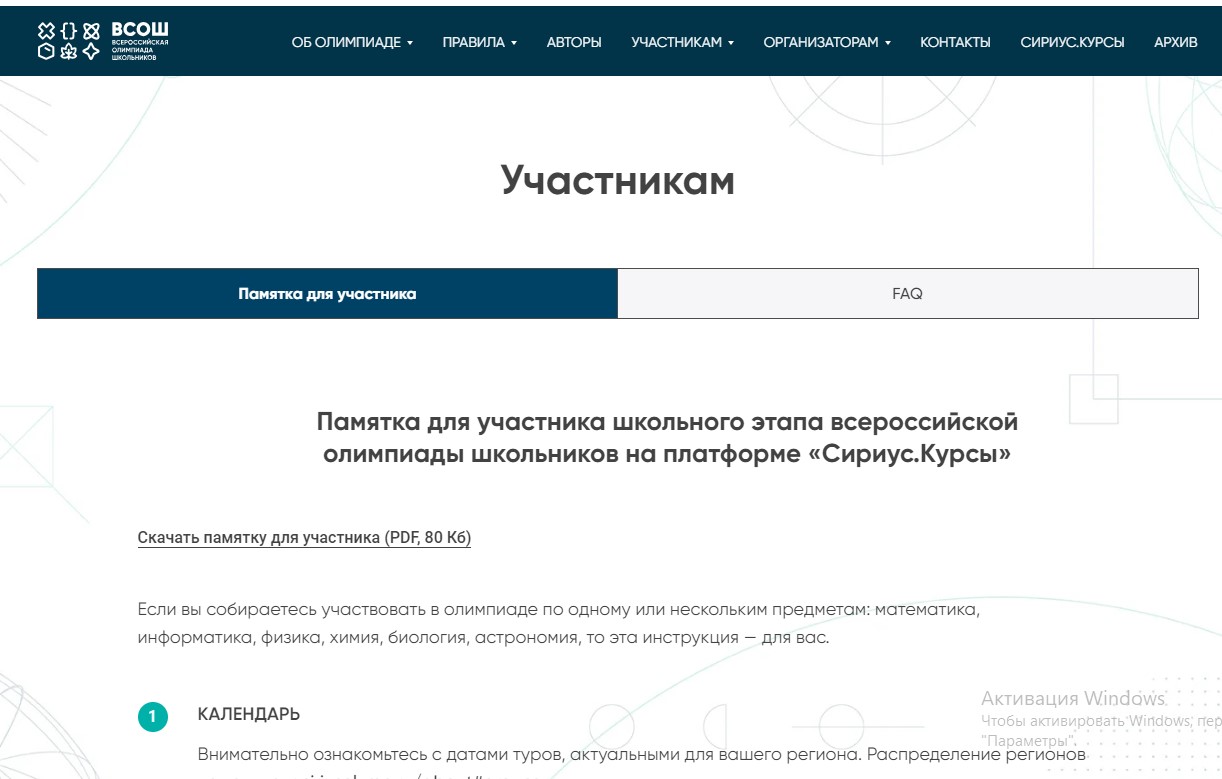
Task: Select the Памятка для участника tab
Action: (x=327, y=294)
